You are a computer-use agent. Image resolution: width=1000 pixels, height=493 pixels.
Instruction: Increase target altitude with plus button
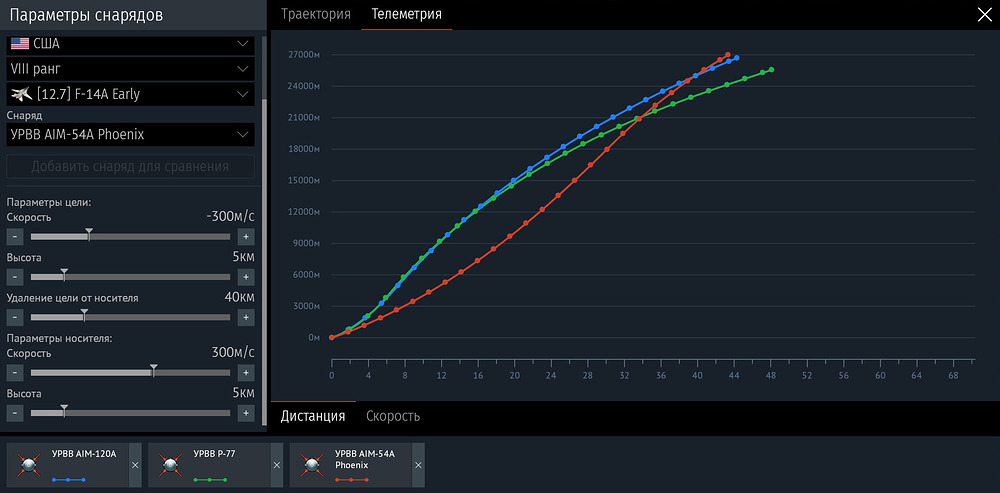point(246,277)
